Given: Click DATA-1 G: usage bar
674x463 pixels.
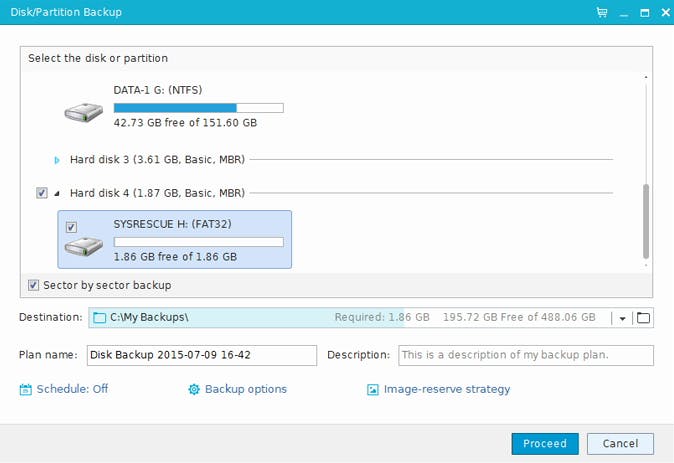Looking at the screenshot, I should pyautogui.click(x=199, y=108).
